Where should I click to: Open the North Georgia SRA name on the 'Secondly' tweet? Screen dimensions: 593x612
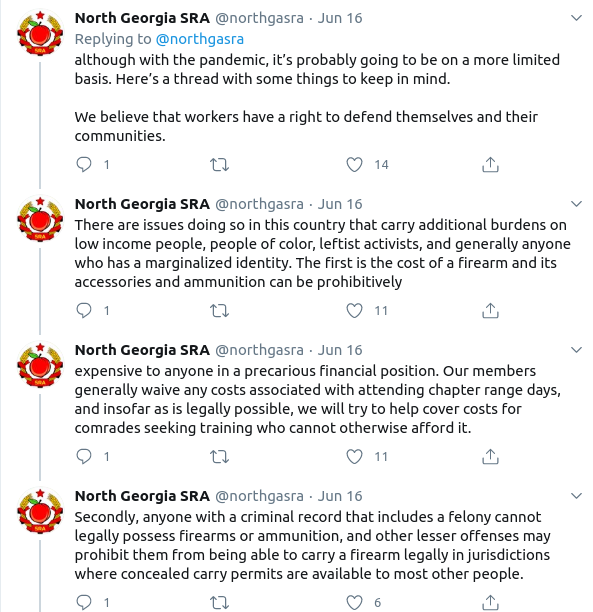coord(142,496)
